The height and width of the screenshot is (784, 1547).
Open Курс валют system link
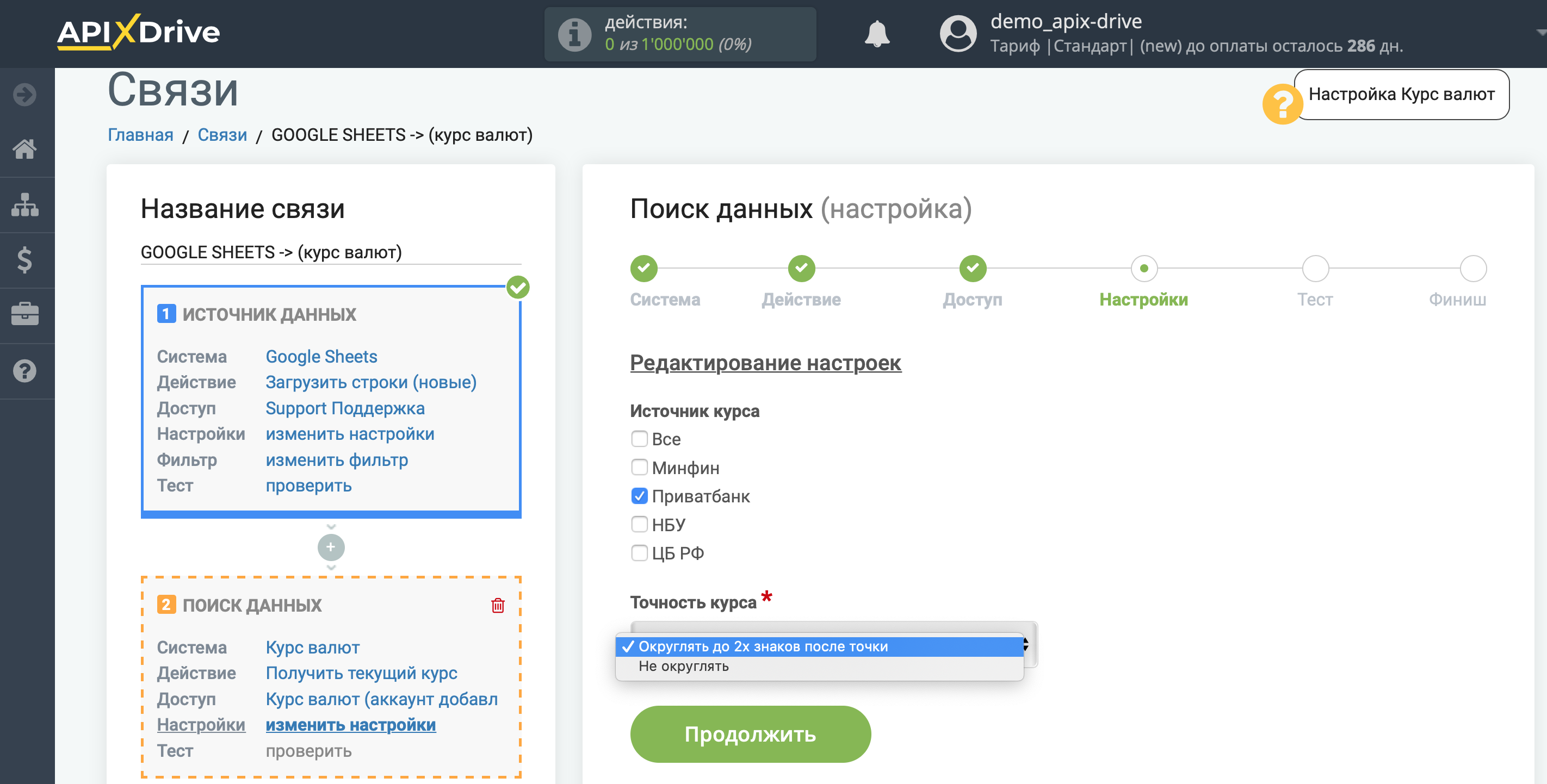(313, 647)
